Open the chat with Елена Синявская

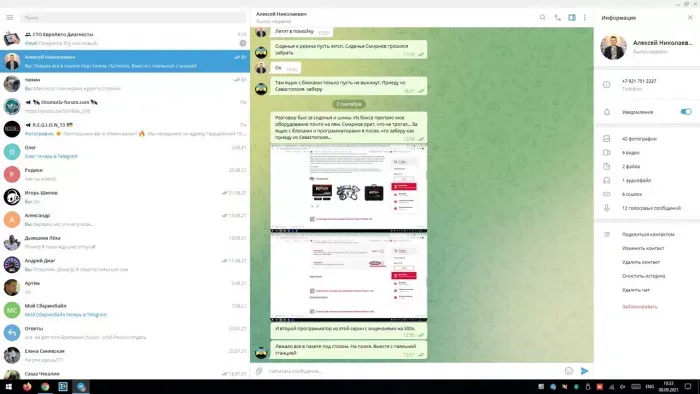point(125,355)
